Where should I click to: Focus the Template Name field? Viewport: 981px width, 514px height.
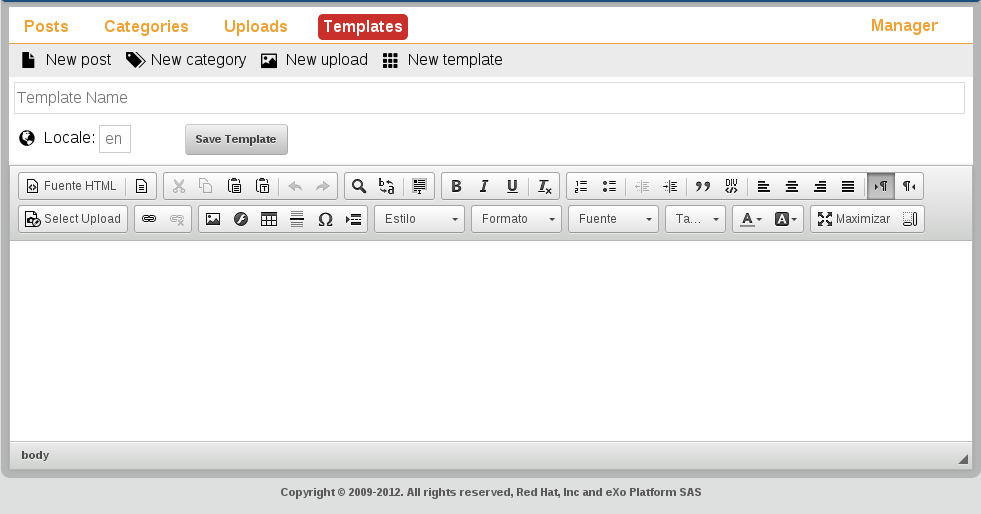[489, 98]
